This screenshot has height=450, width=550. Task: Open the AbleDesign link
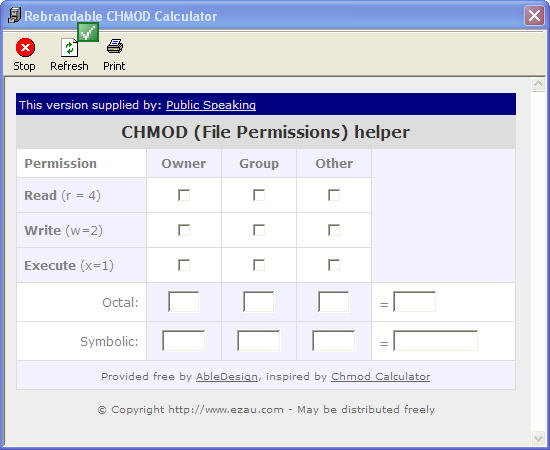point(227,377)
